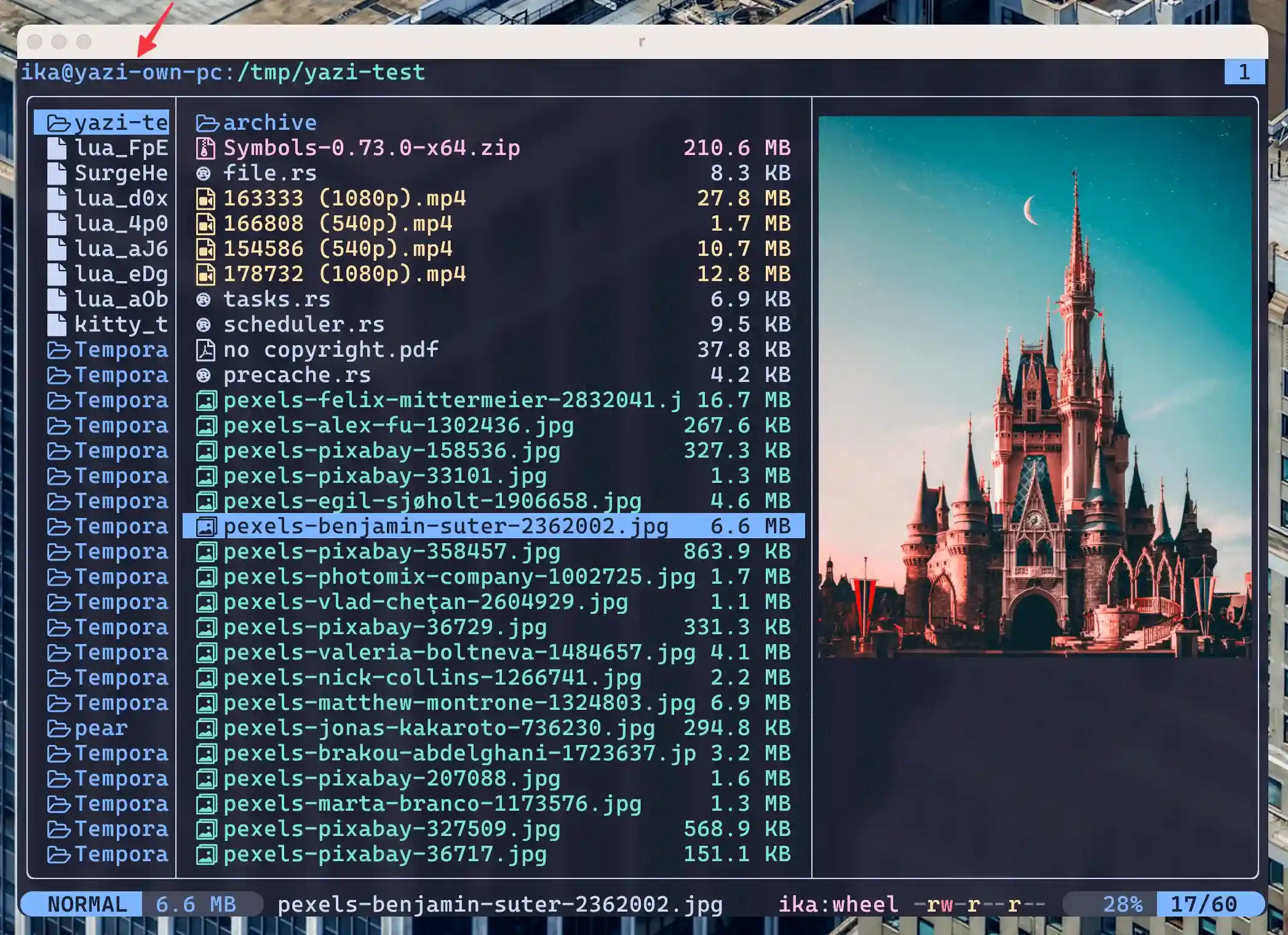This screenshot has width=1288, height=935.
Task: Click the file icon next to SurgeHe
Action: pos(57,174)
